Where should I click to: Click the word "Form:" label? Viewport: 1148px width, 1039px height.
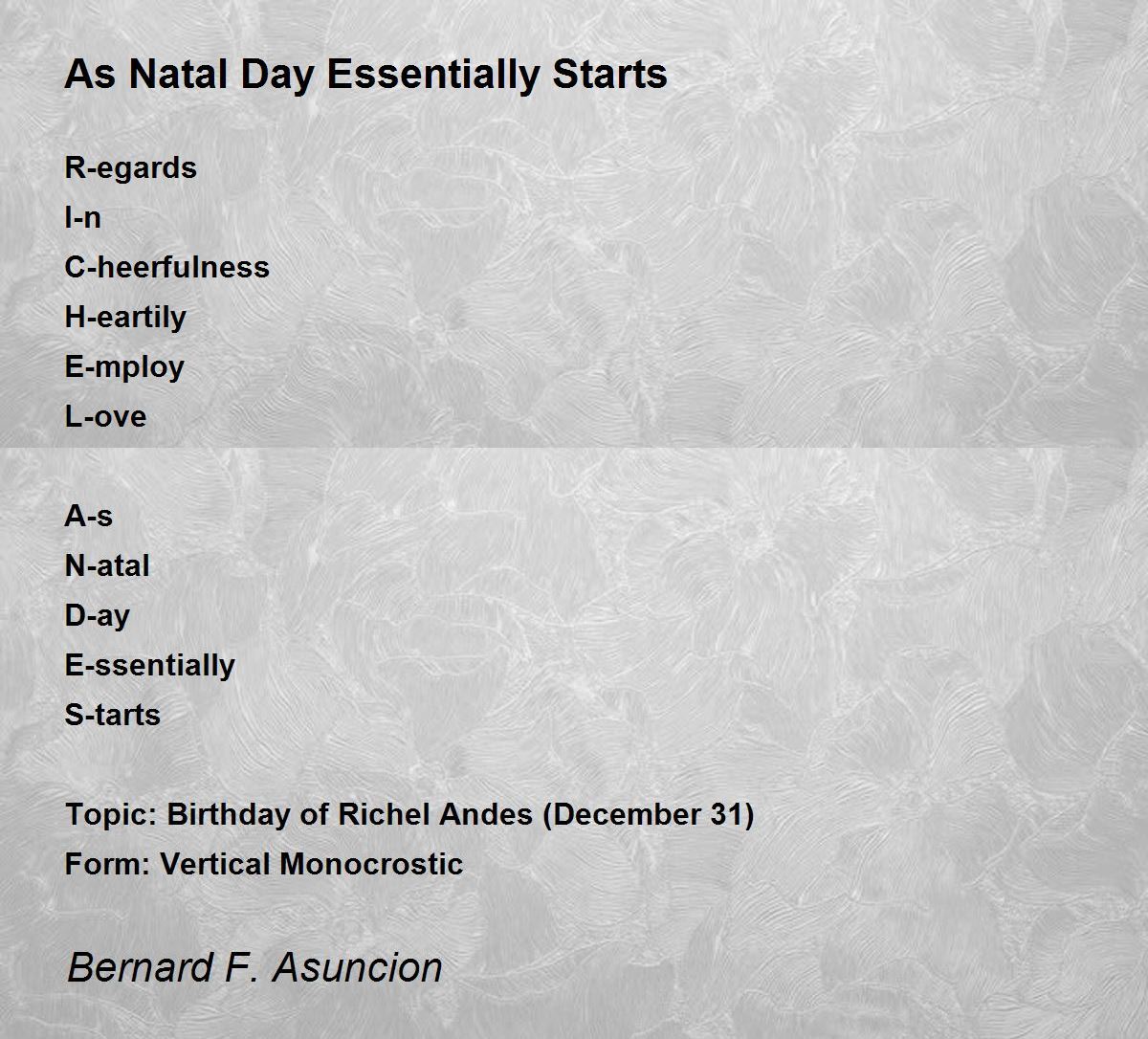coord(107,864)
